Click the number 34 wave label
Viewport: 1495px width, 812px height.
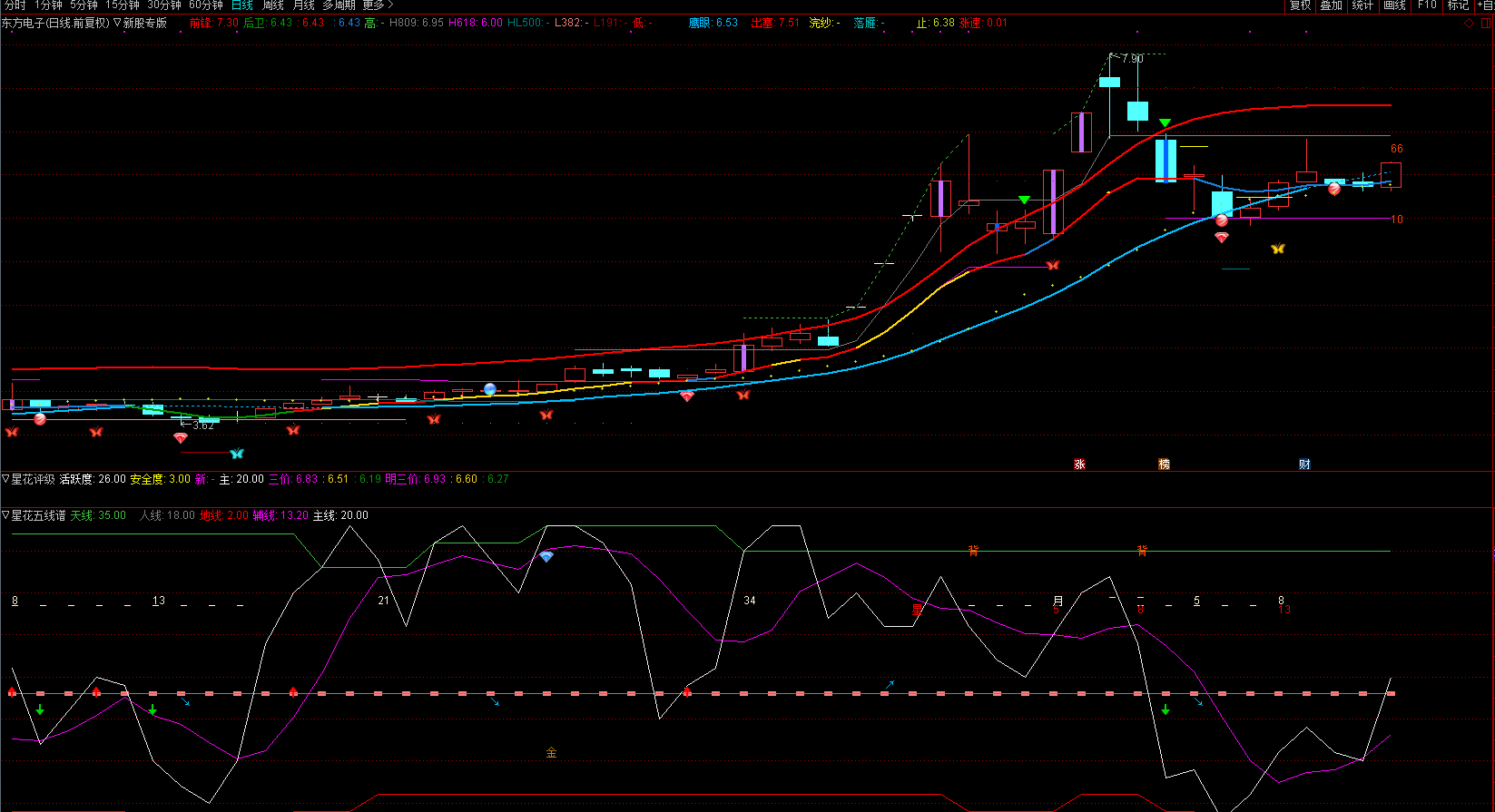pyautogui.click(x=749, y=601)
